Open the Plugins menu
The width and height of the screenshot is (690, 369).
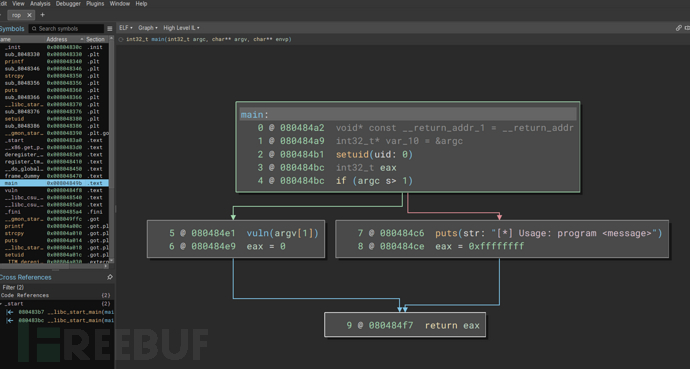[x=95, y=4]
